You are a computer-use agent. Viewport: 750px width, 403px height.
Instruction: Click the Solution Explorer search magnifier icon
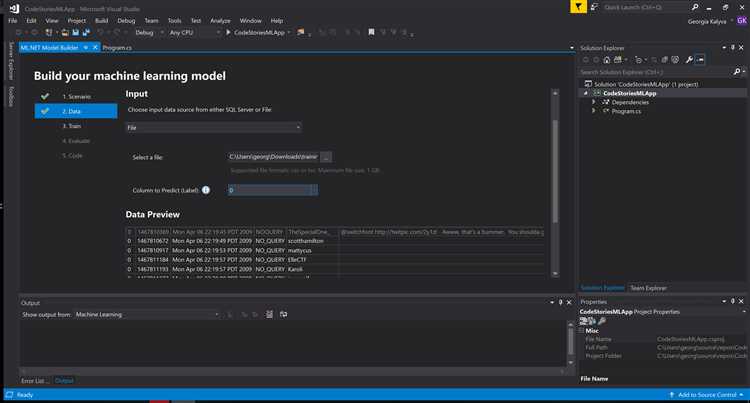(x=737, y=72)
